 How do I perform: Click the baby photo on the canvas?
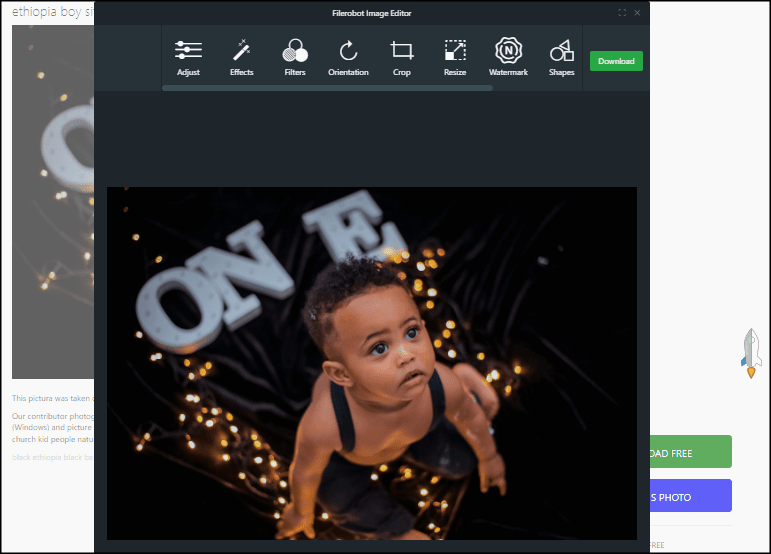click(371, 362)
